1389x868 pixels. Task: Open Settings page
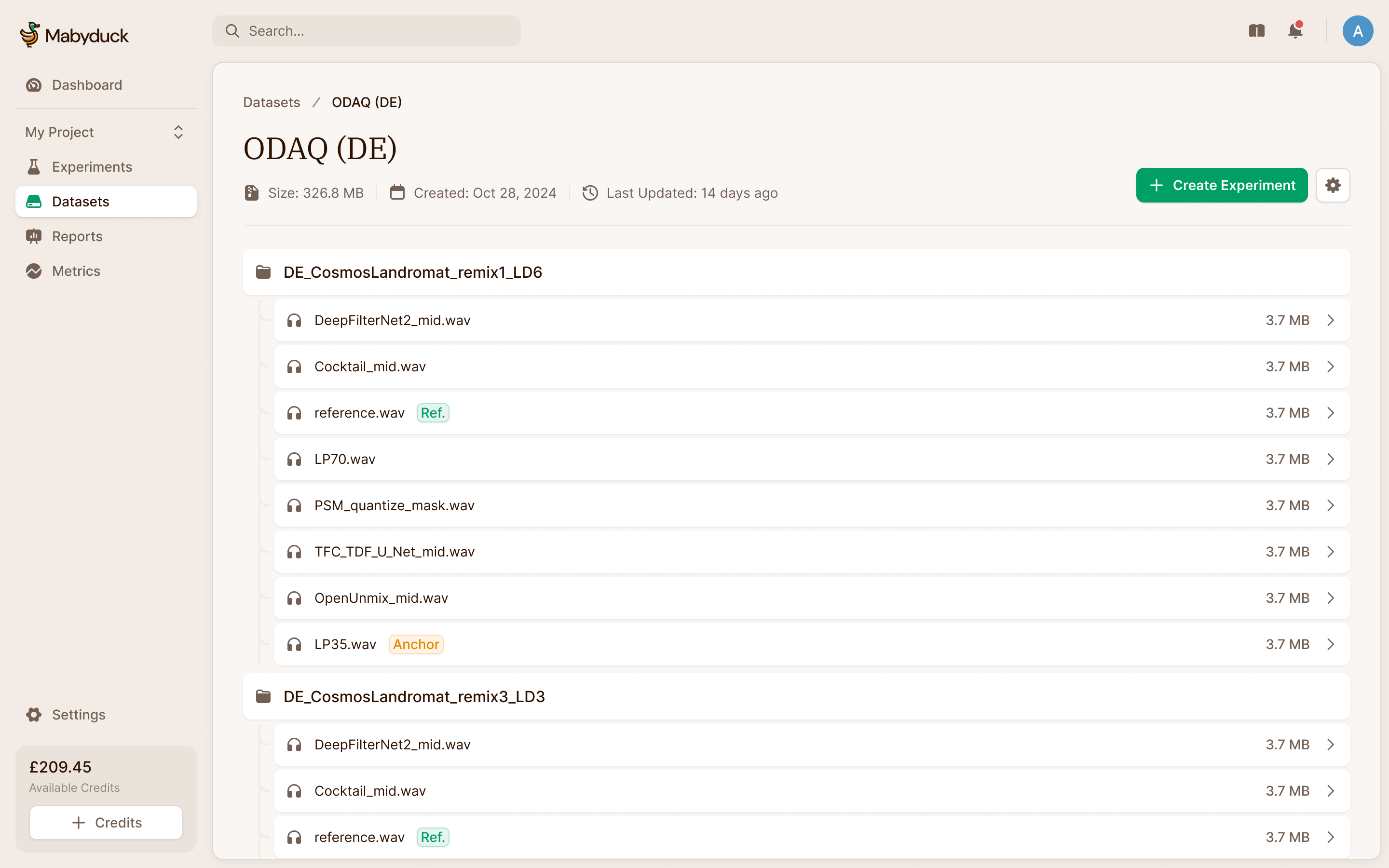click(x=79, y=714)
